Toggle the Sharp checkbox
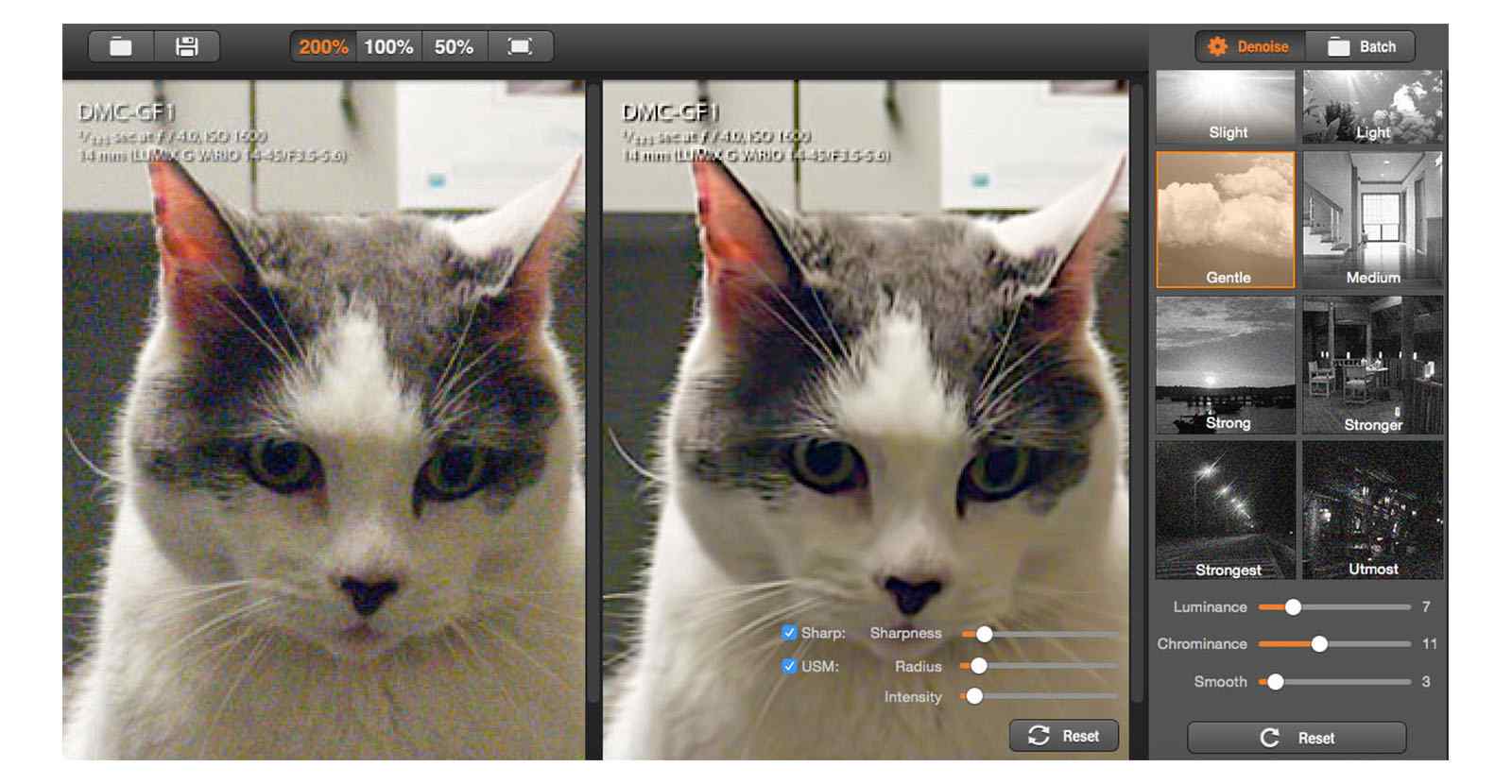This screenshot has height=784, width=1512. (789, 633)
